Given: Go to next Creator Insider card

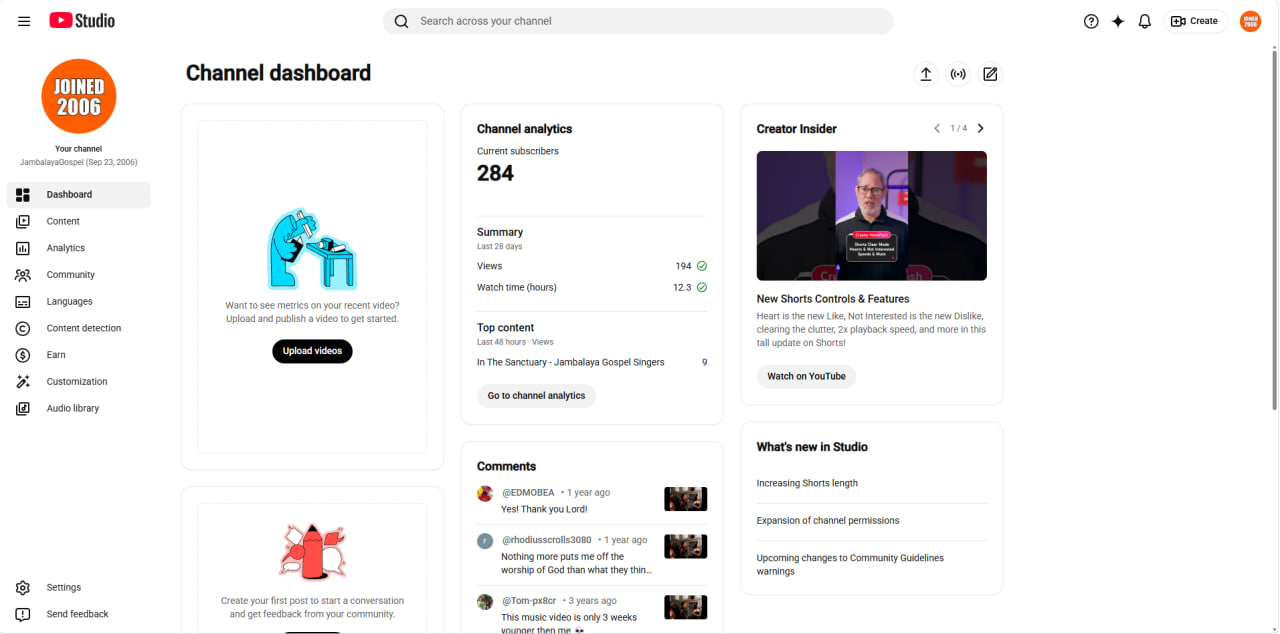Looking at the screenshot, I should coord(980,128).
